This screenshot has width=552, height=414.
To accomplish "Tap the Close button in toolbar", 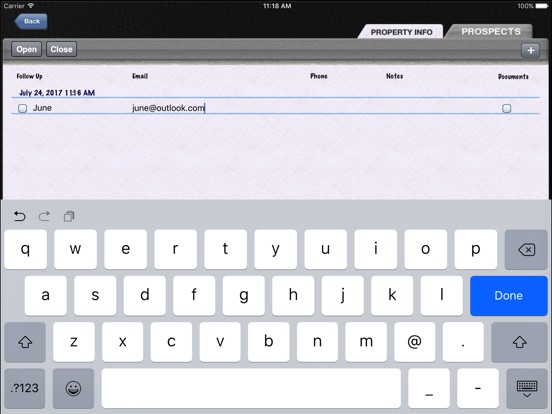I will (x=61, y=49).
